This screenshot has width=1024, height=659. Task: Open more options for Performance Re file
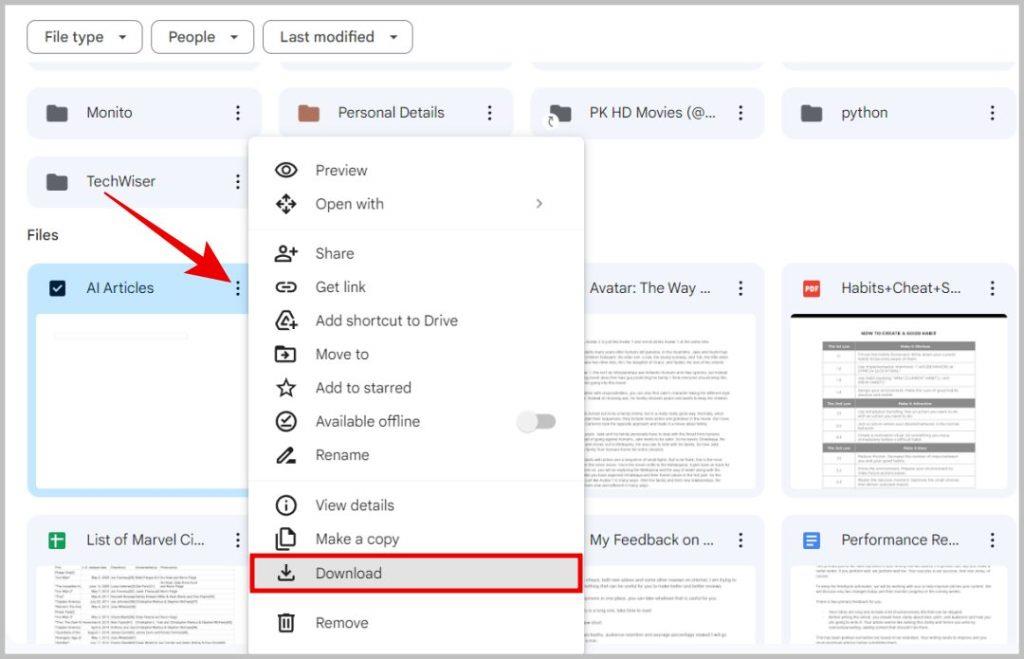click(992, 540)
